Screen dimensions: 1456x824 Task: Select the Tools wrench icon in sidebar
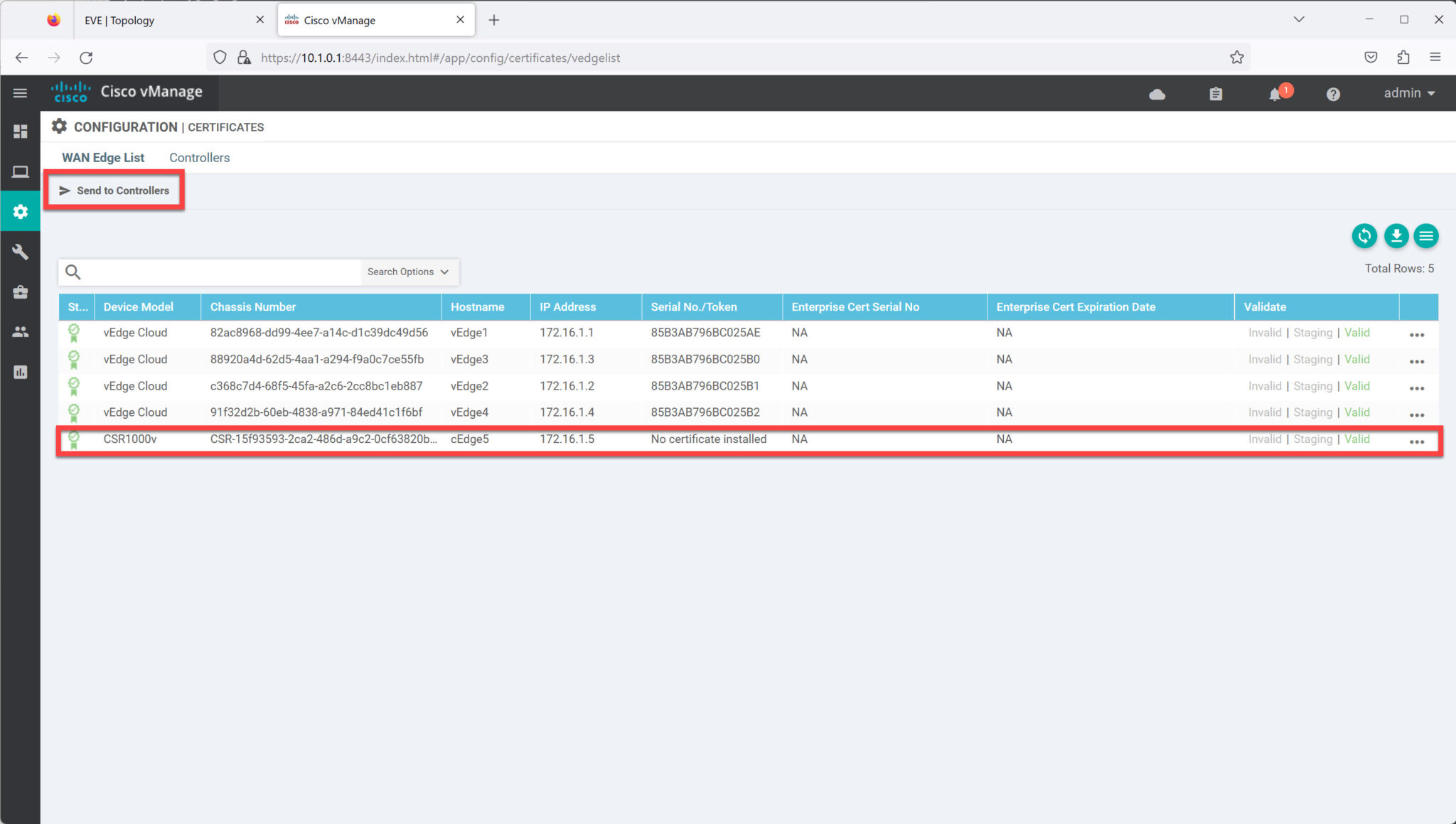pos(20,252)
